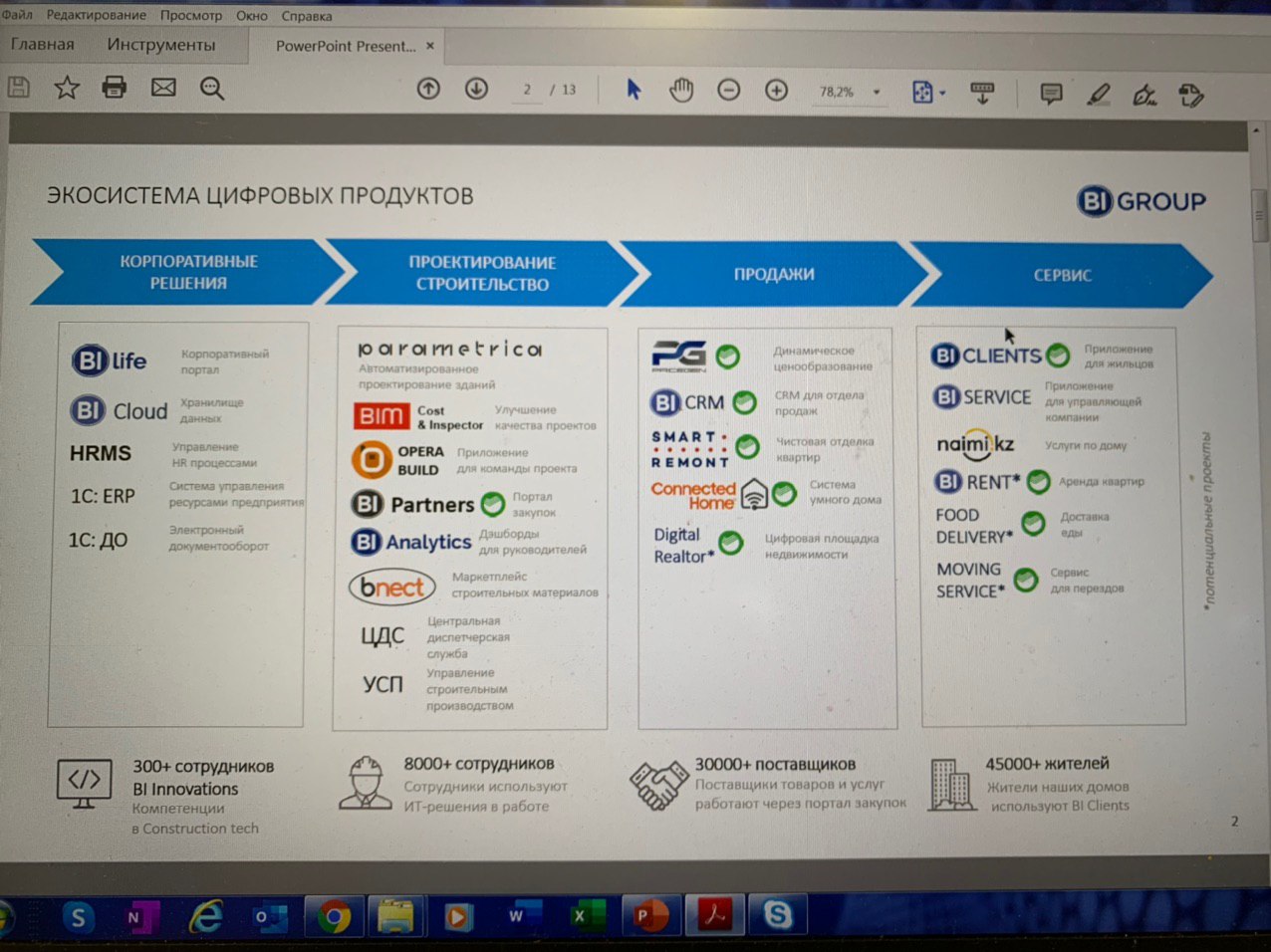The width and height of the screenshot is (1271, 952).
Task: Open the Find text magnifier icon
Action: click(212, 89)
